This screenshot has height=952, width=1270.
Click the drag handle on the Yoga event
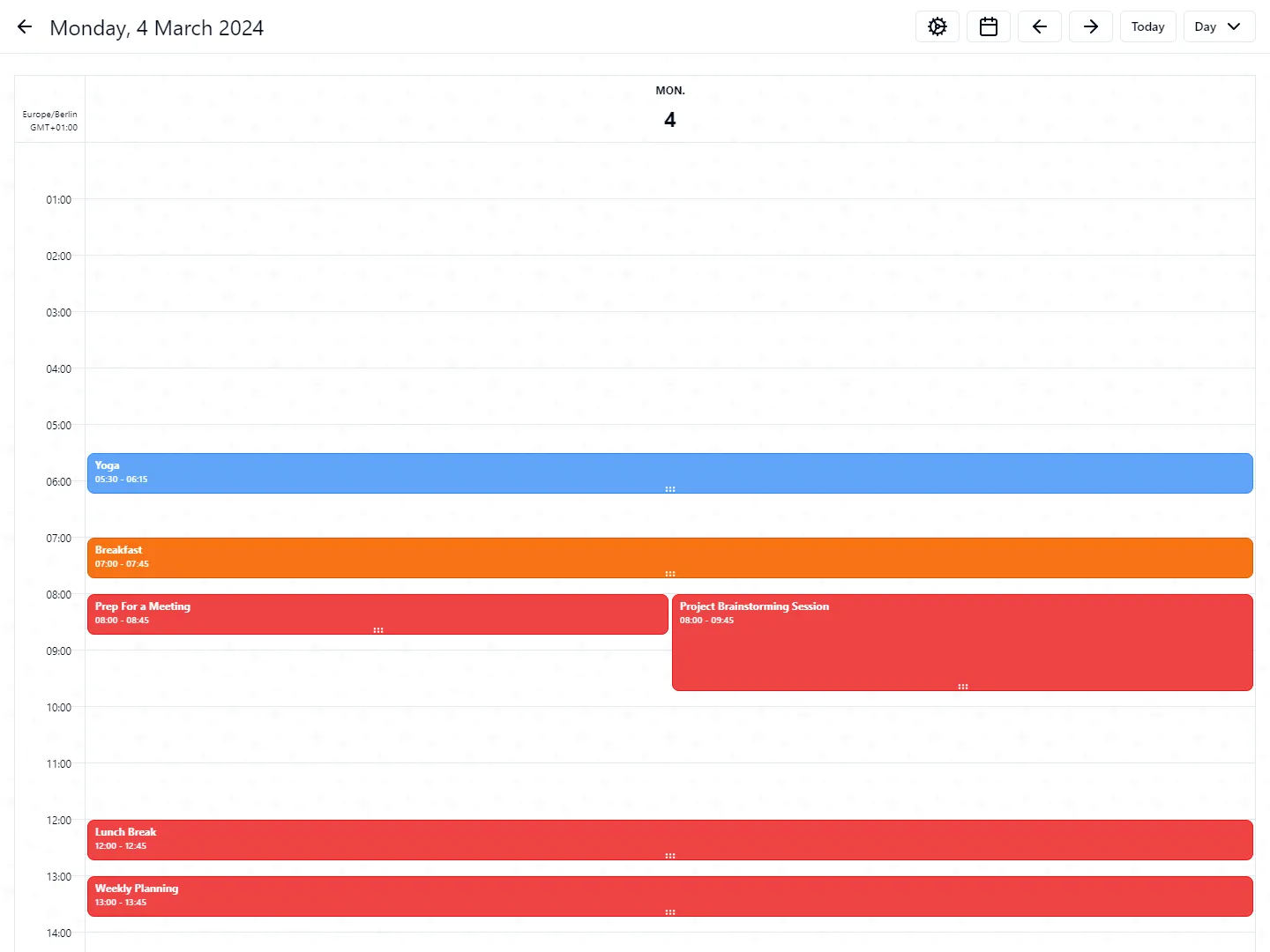click(x=670, y=489)
